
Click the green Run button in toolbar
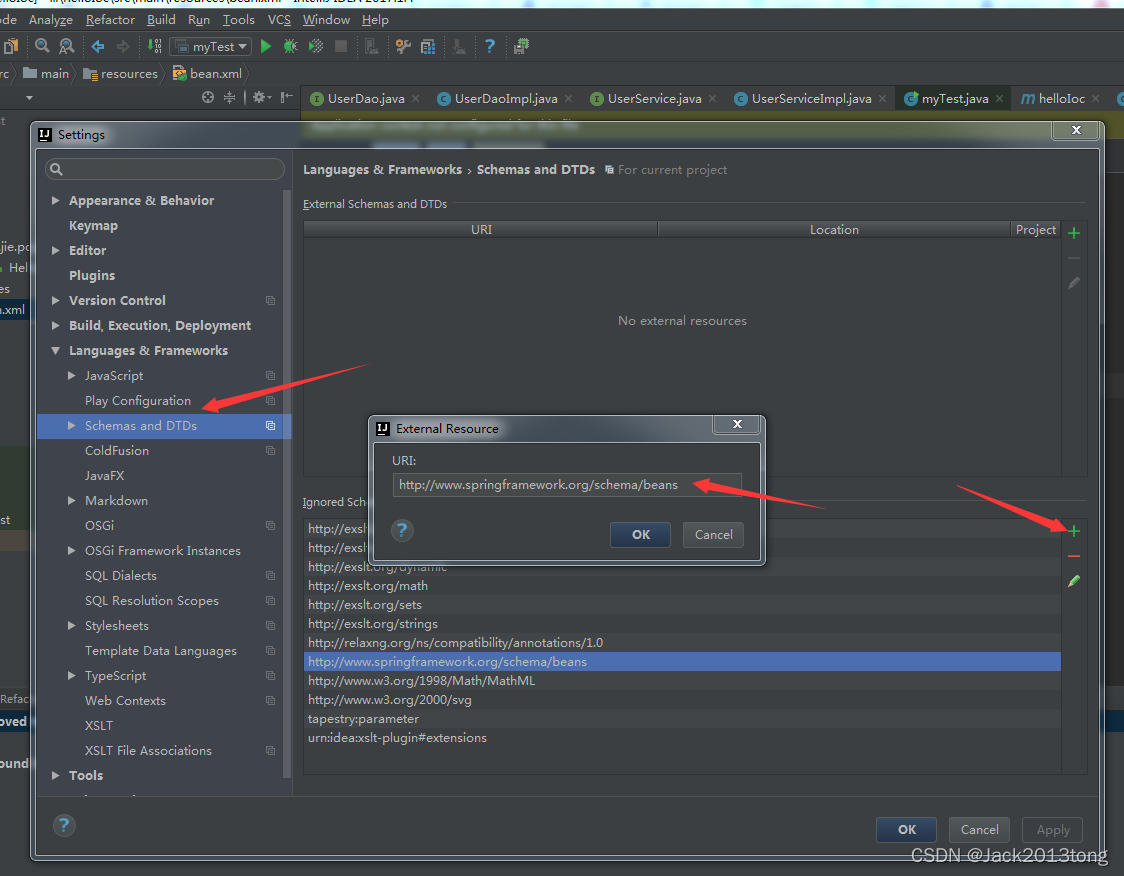pos(266,47)
